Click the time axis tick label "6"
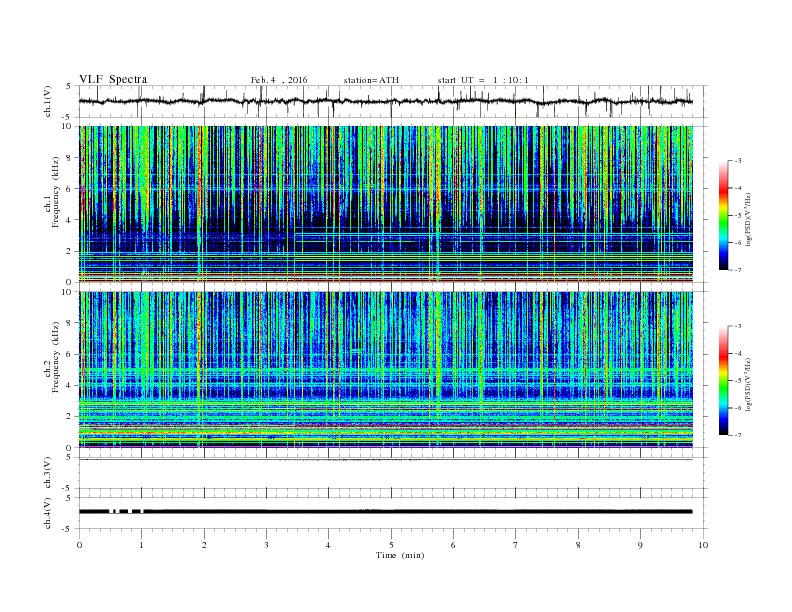Screen dimensions: 792x612 coord(453,545)
